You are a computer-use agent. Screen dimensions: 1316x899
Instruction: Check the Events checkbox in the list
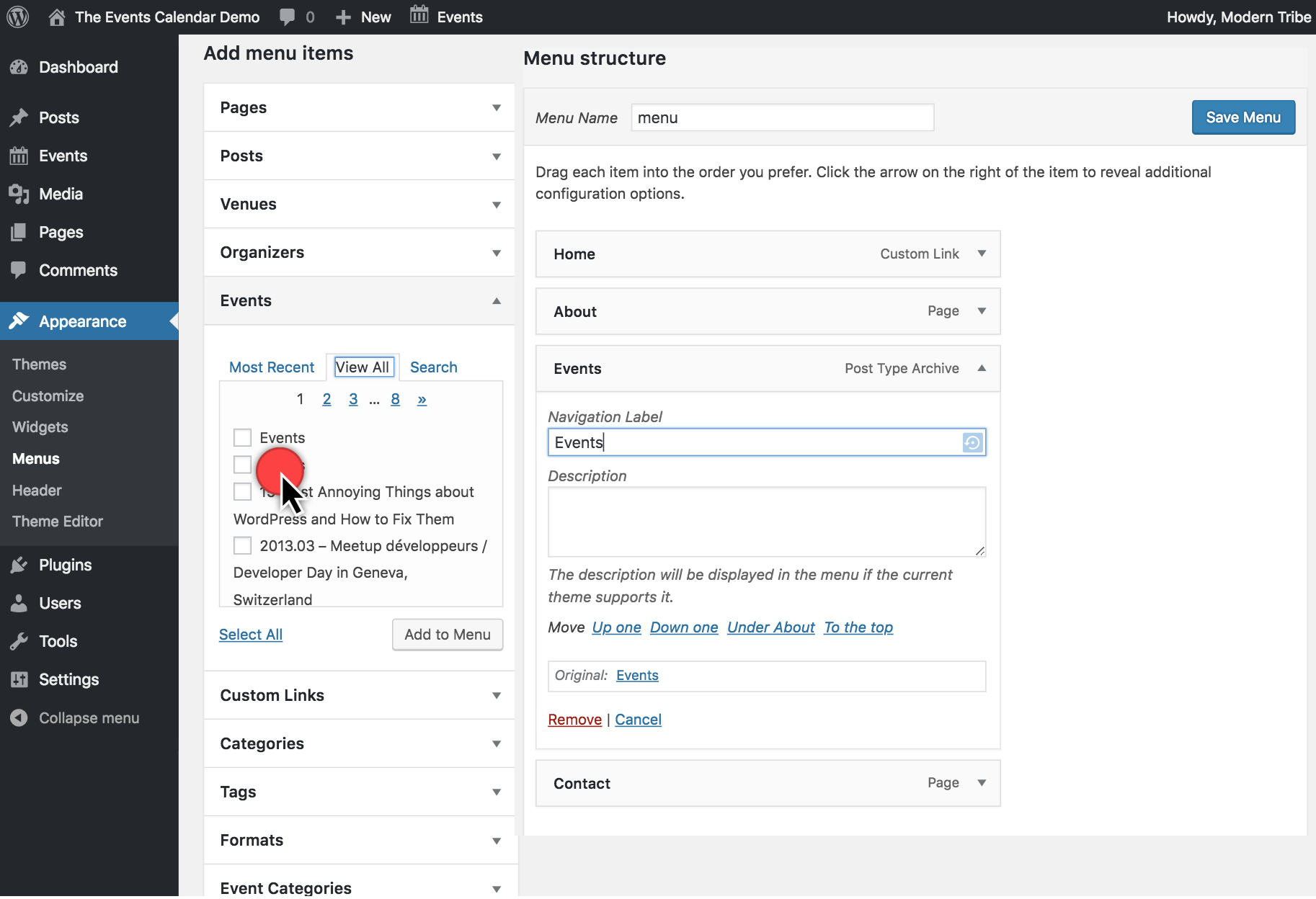coord(242,438)
